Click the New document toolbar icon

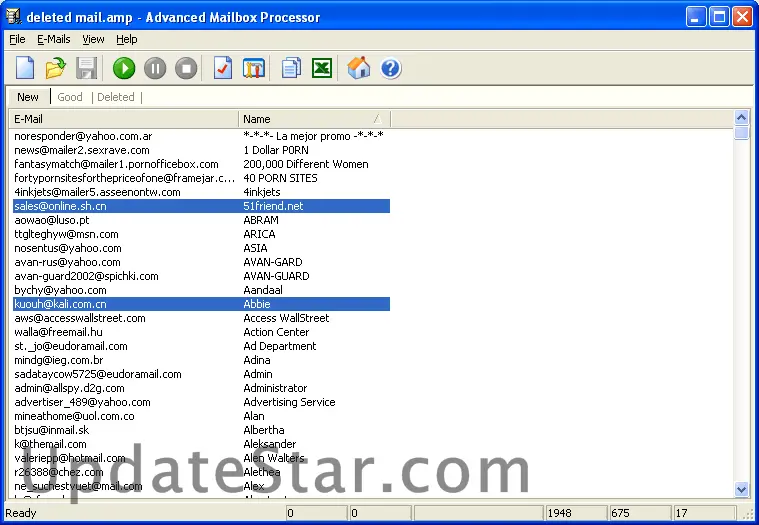tap(25, 68)
